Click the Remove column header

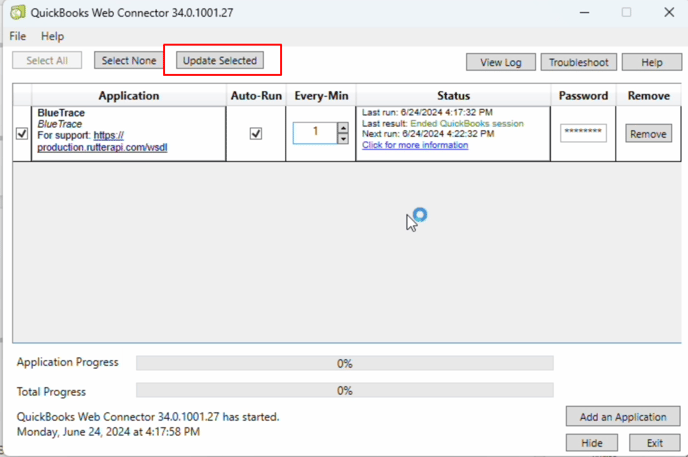pyautogui.click(x=649, y=96)
